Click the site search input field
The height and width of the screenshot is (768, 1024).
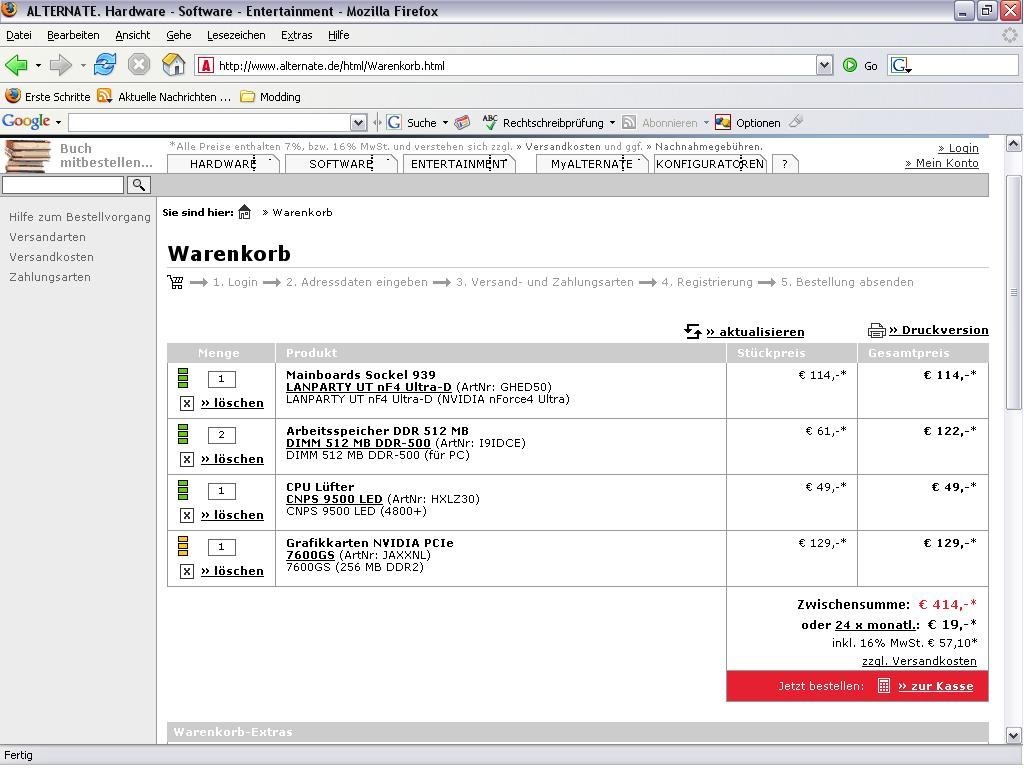[x=63, y=185]
